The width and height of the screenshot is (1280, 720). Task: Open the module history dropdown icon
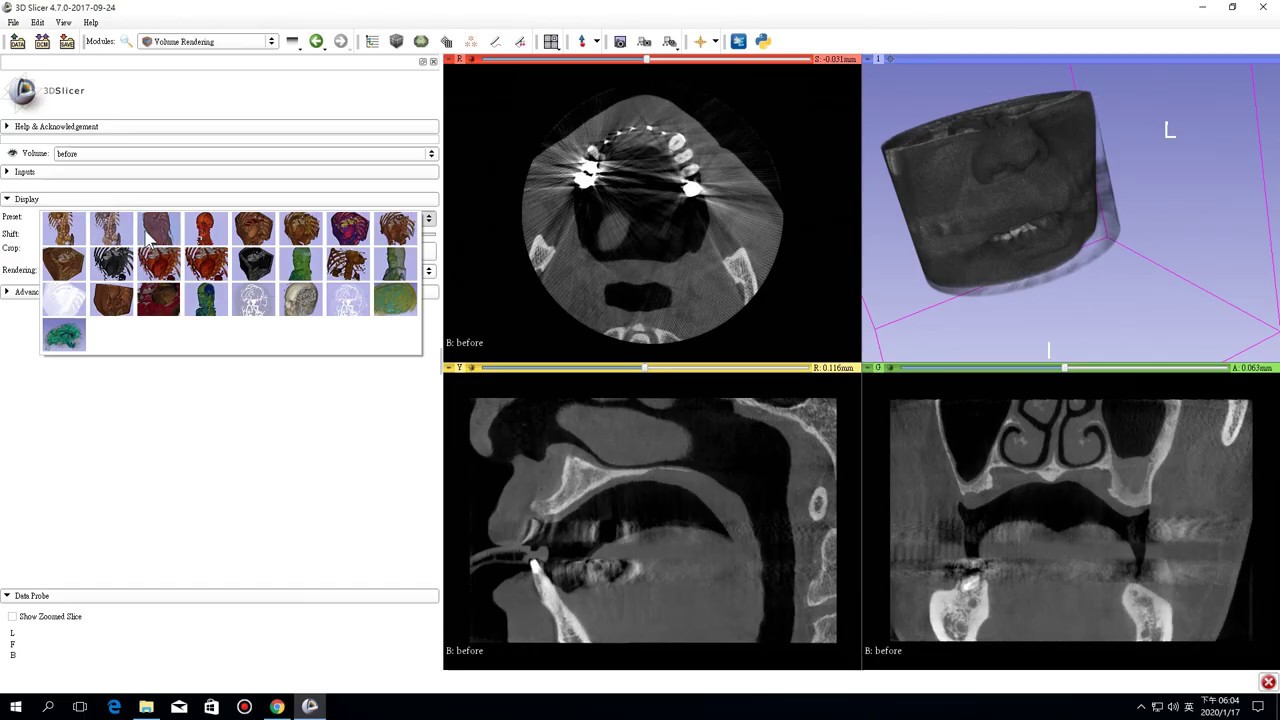click(x=292, y=41)
